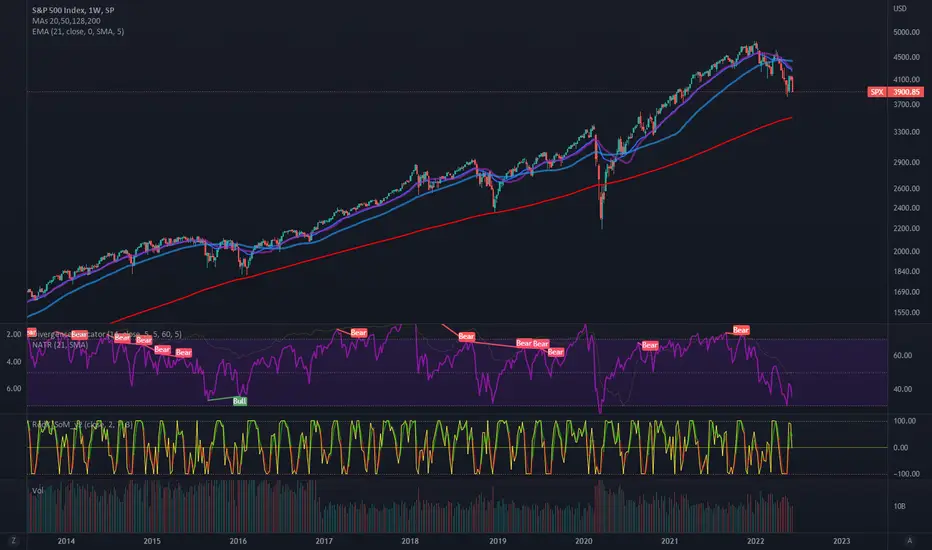Viewport: 932px width, 550px height.
Task: Click the red 200 moving average line
Action: click(x=416, y=232)
